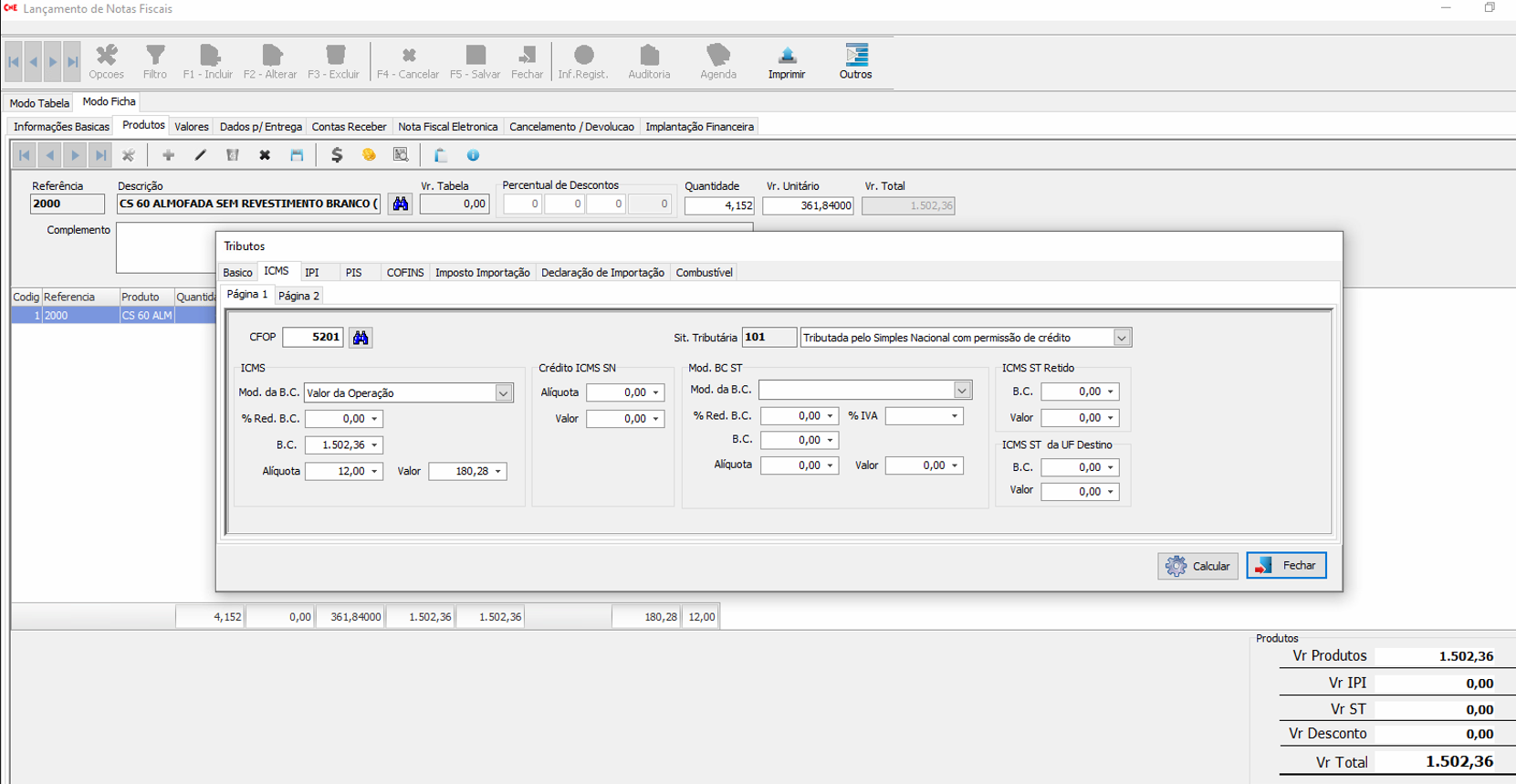1516x784 pixels.
Task: Click the binoculars icon next to Descrição
Action: coord(400,204)
